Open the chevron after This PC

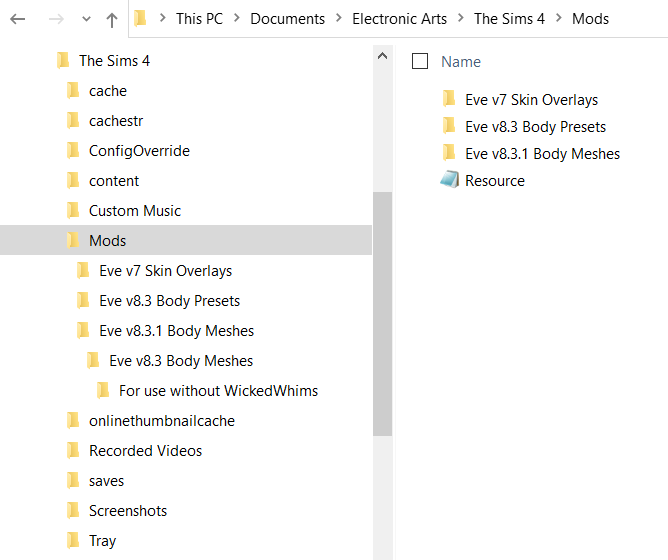tap(237, 18)
